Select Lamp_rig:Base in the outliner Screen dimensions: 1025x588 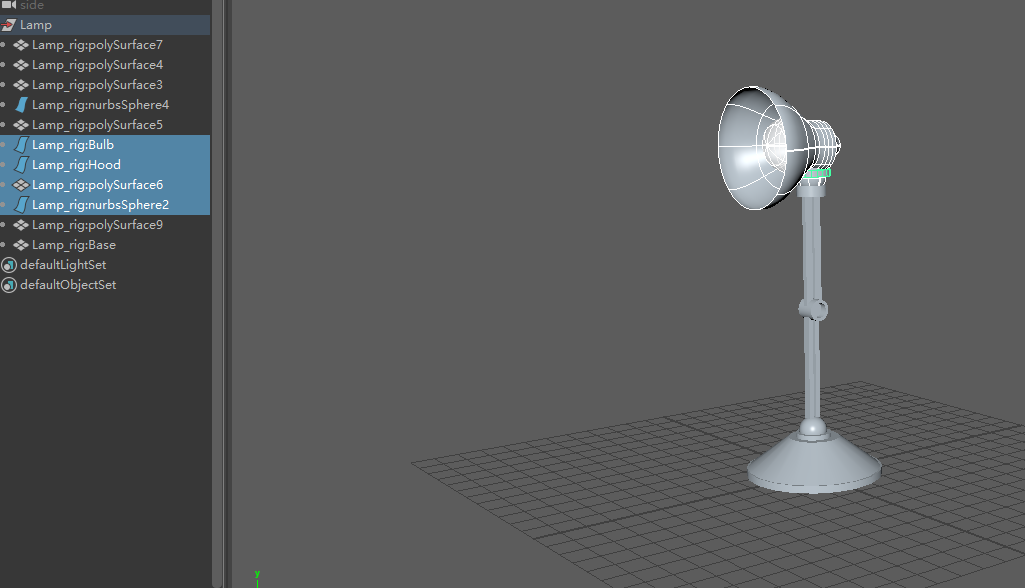(x=74, y=245)
